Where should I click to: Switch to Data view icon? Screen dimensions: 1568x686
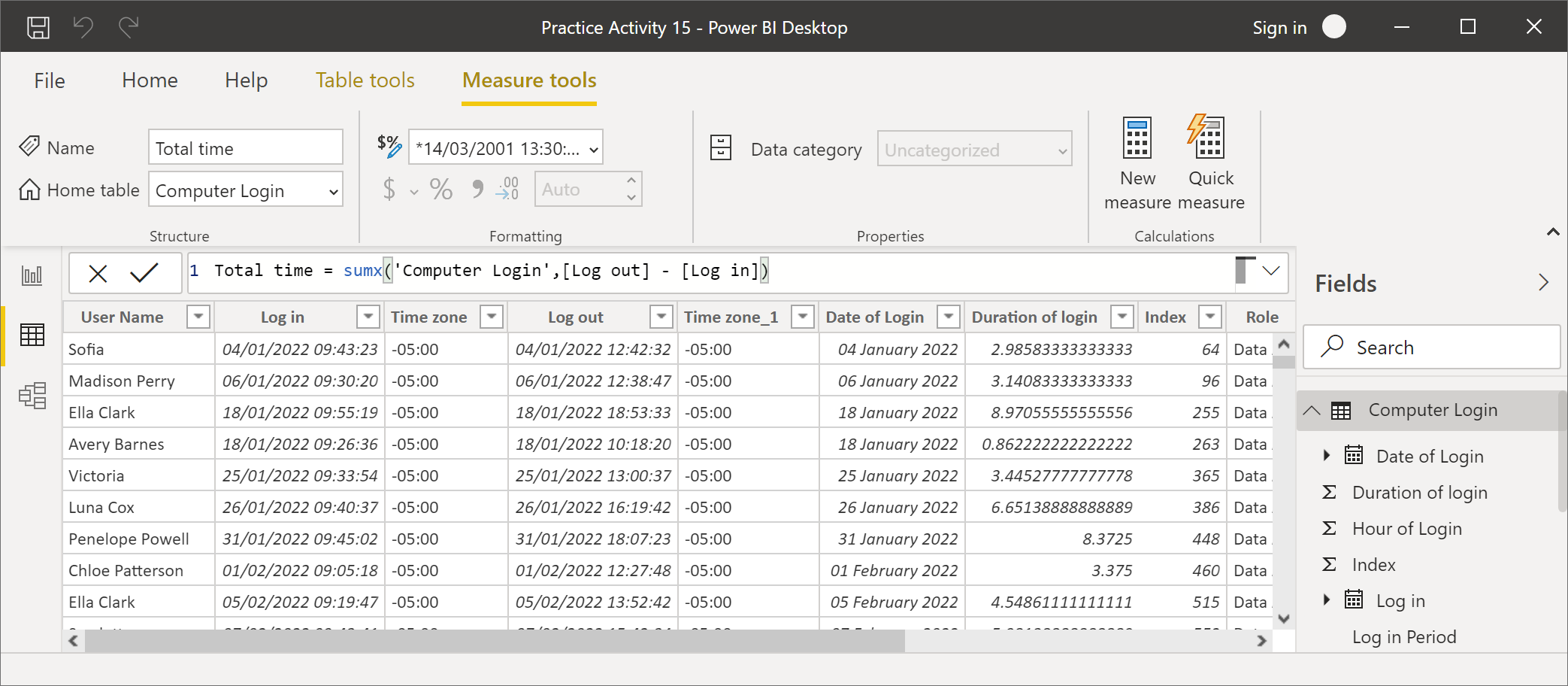pos(32,335)
